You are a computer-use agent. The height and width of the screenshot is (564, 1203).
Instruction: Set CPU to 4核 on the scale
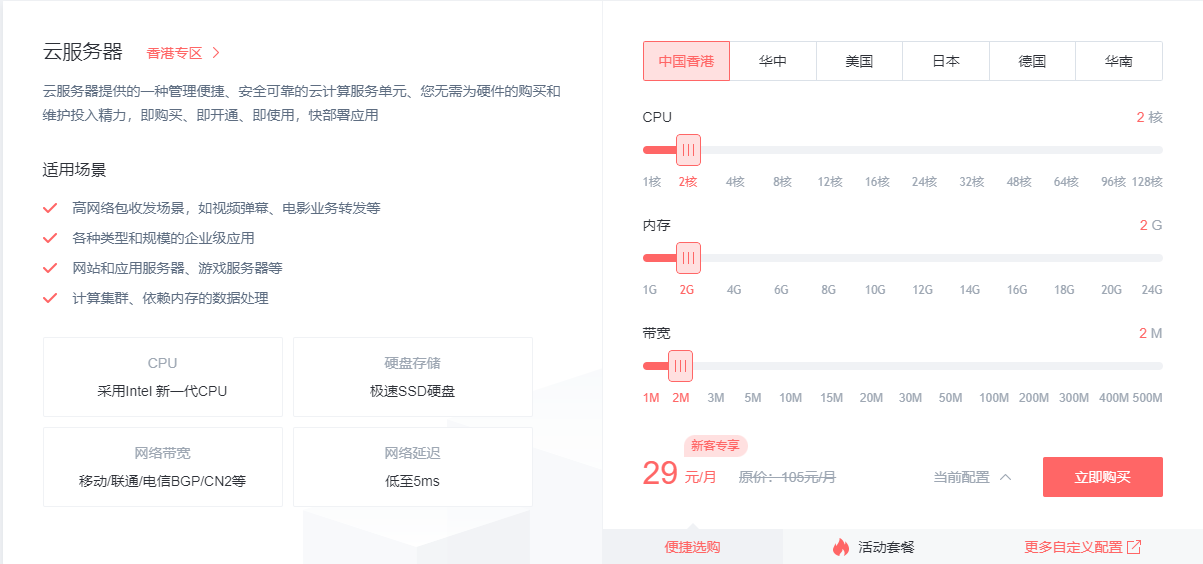click(735, 182)
